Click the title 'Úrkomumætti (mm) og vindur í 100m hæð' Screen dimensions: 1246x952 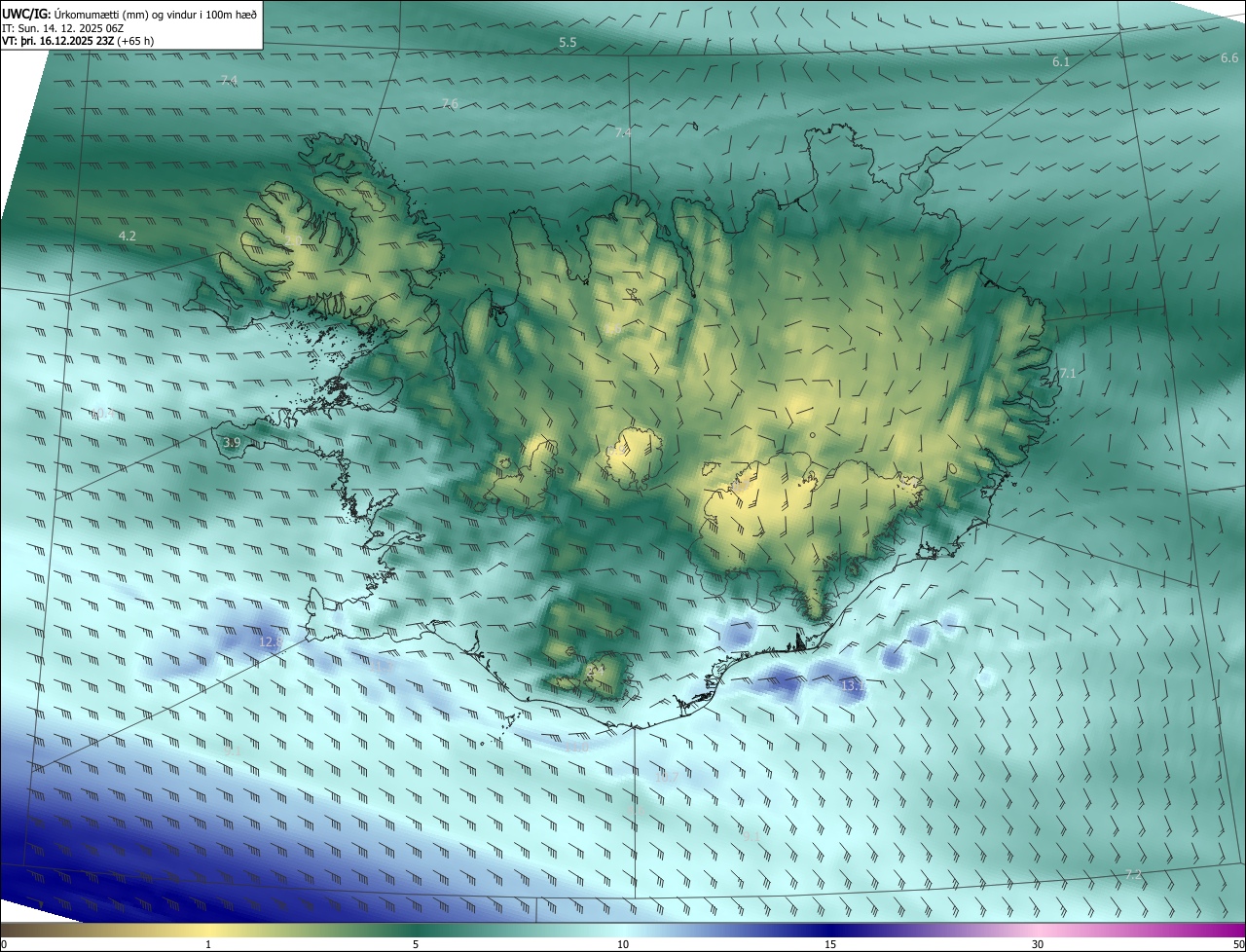[157, 14]
